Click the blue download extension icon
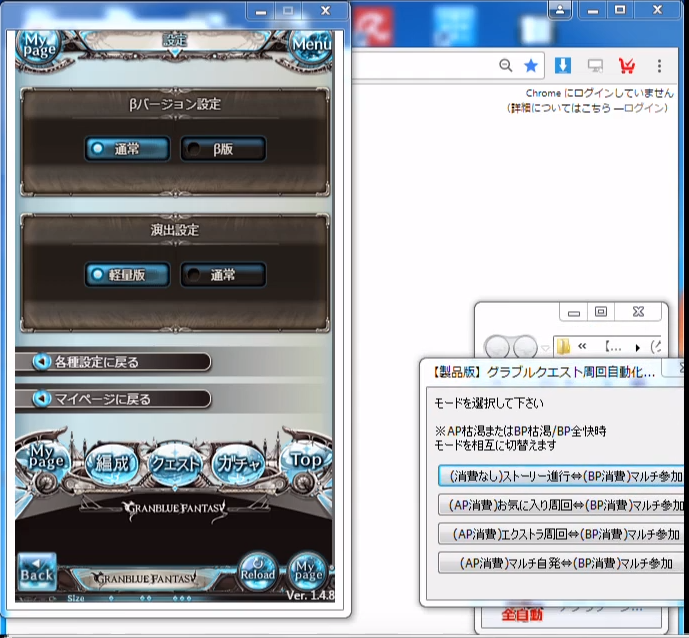689x638 pixels. point(563,65)
